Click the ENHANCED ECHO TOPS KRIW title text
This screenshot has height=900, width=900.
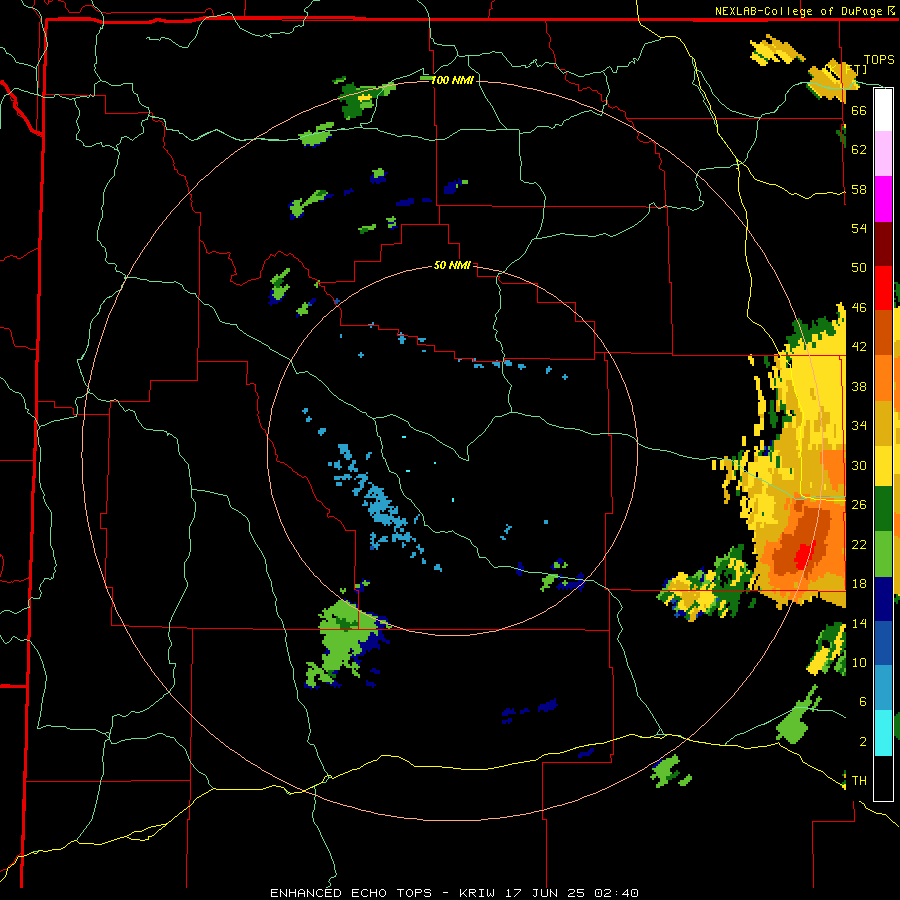454,893
